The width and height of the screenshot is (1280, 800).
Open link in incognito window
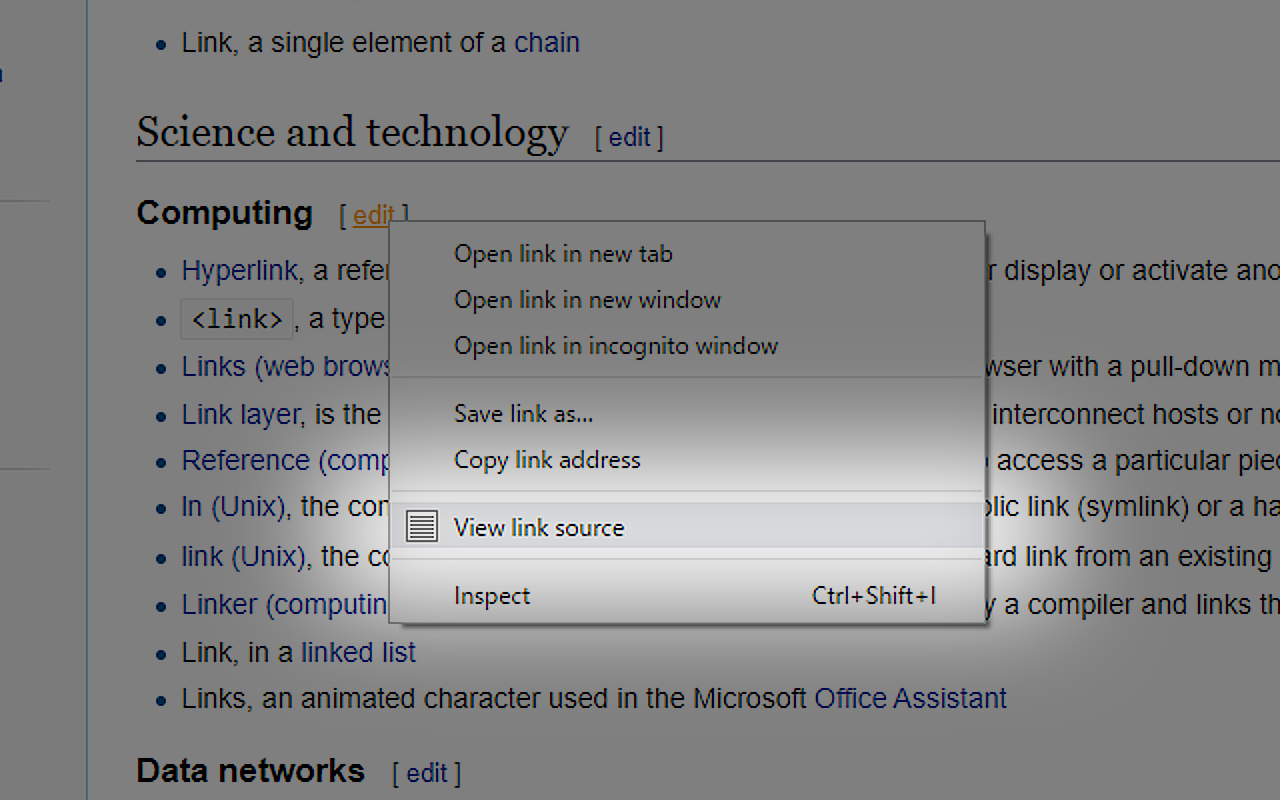pyautogui.click(x=616, y=346)
